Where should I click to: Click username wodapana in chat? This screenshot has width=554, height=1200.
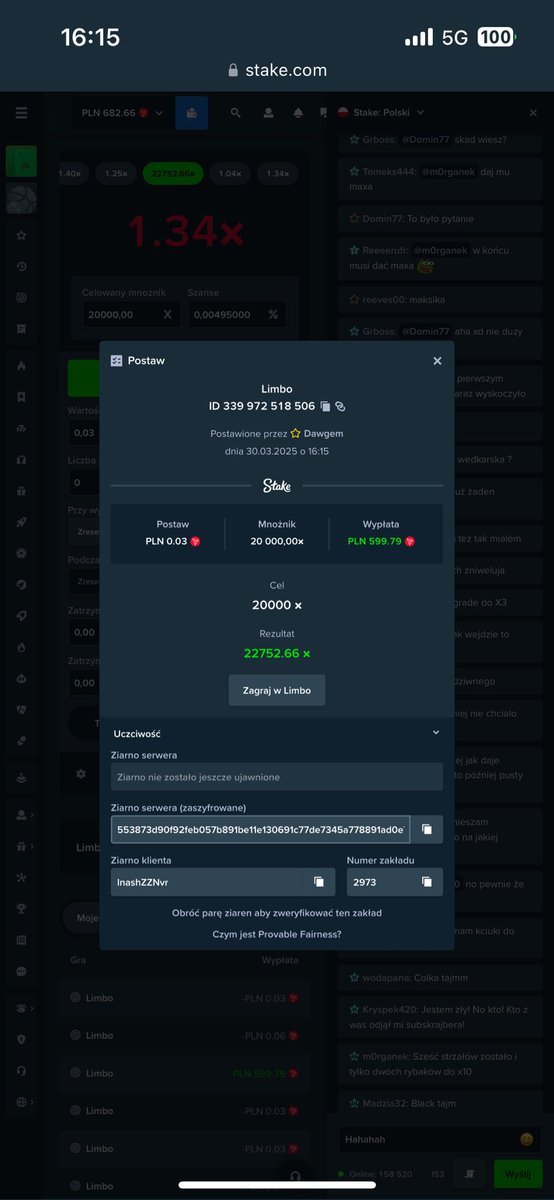click(x=385, y=977)
